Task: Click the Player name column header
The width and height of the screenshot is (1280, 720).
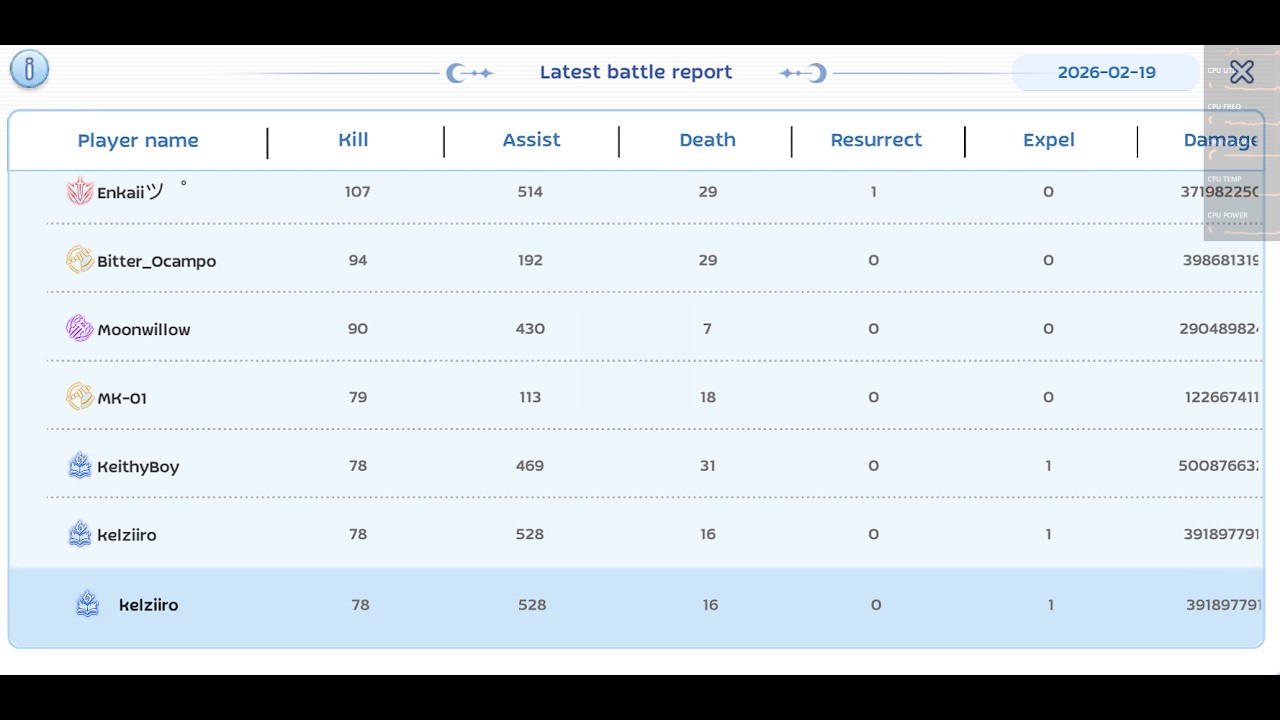Action: click(138, 141)
